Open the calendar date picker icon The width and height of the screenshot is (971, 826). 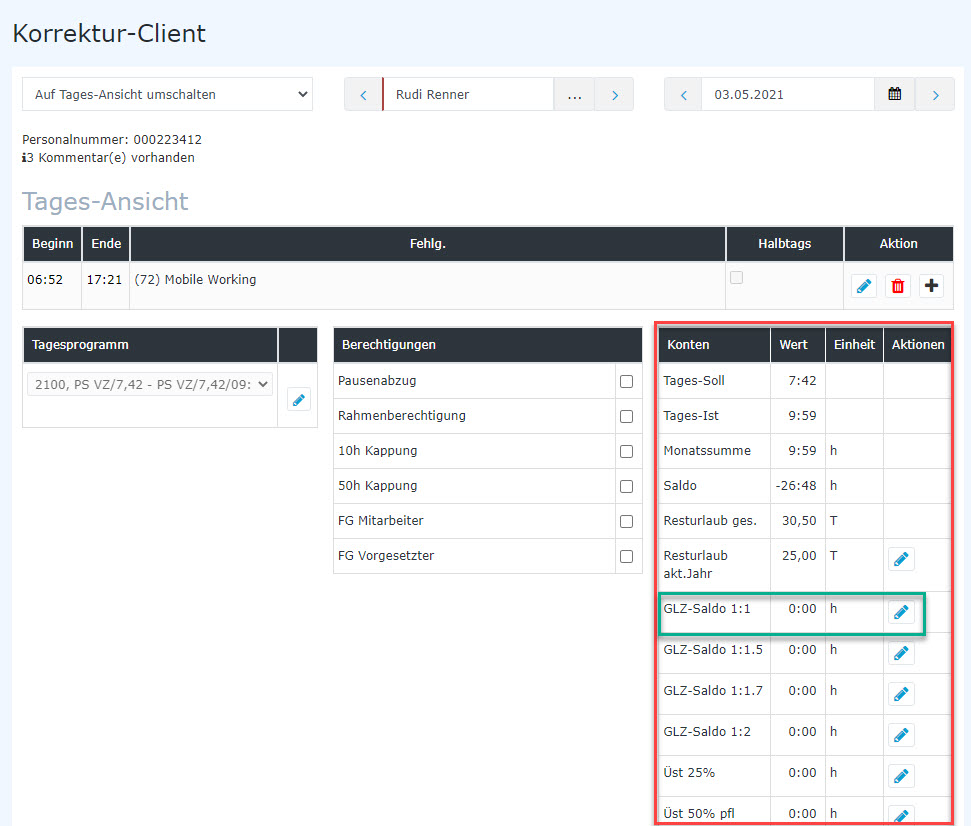(x=894, y=95)
